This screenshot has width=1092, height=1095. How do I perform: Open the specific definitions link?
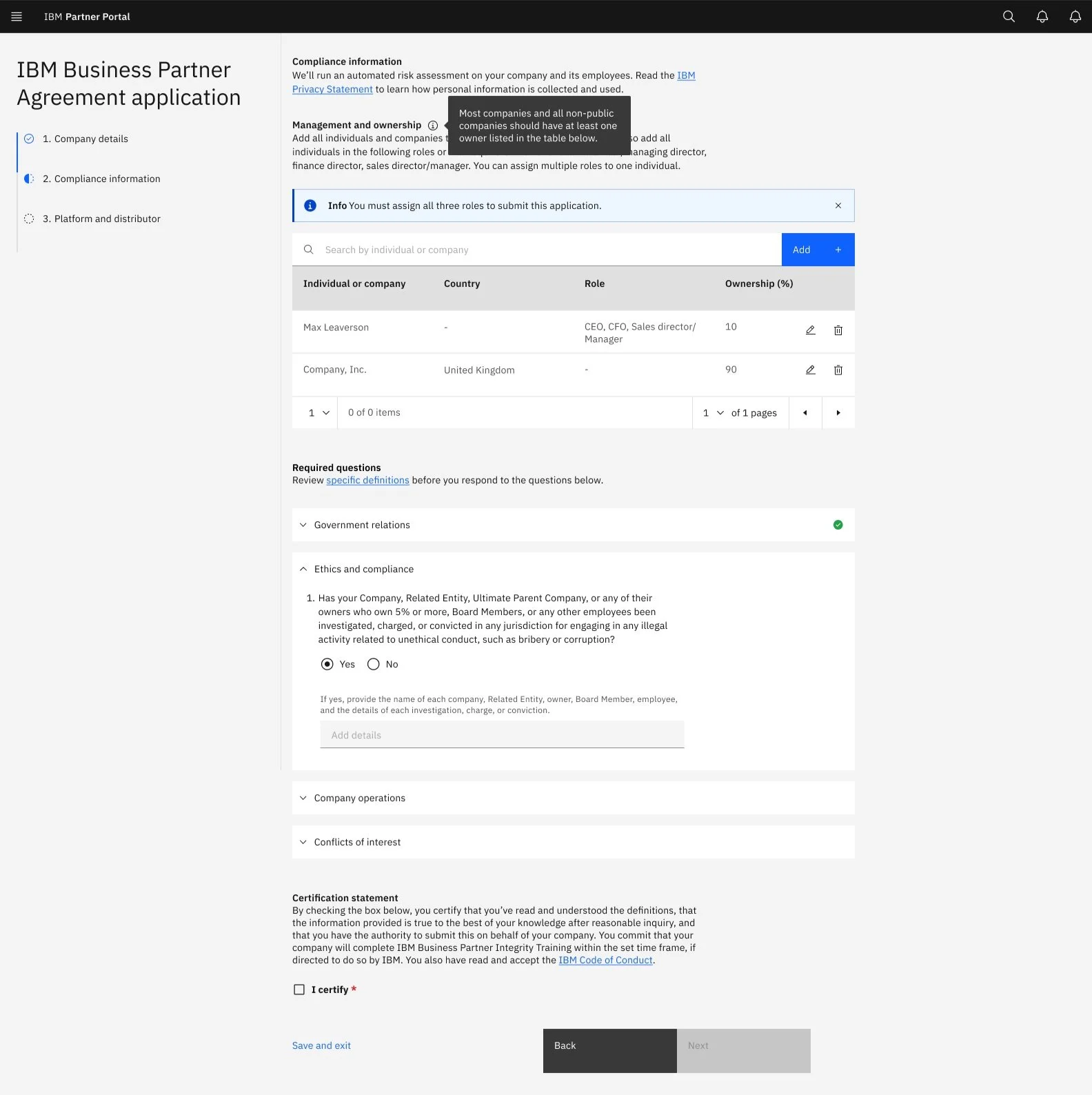pyautogui.click(x=367, y=480)
